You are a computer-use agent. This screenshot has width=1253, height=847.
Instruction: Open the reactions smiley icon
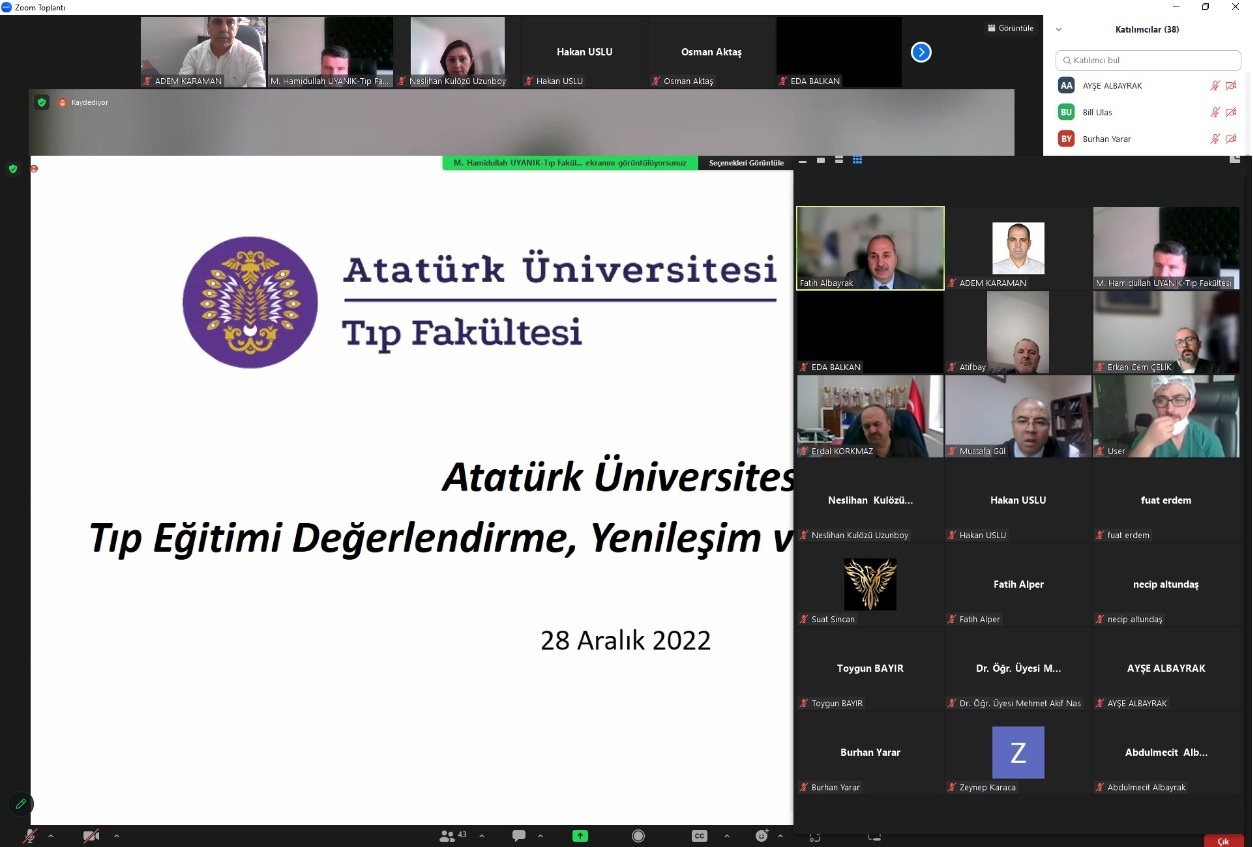coord(761,836)
